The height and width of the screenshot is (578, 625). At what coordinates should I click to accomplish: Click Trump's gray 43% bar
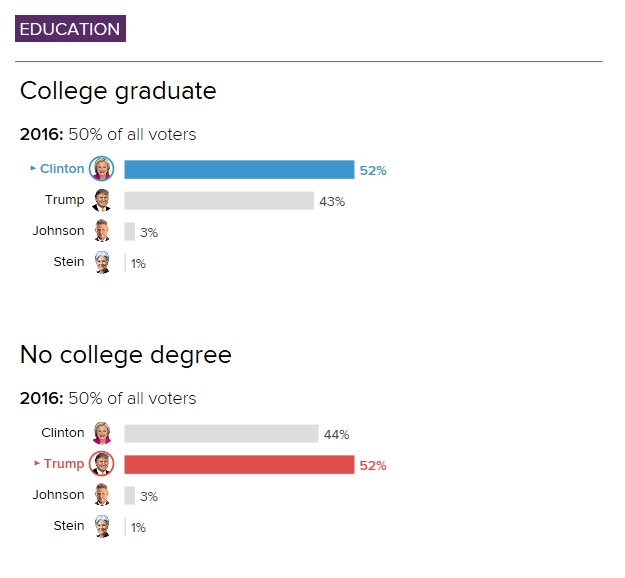[x=218, y=201]
